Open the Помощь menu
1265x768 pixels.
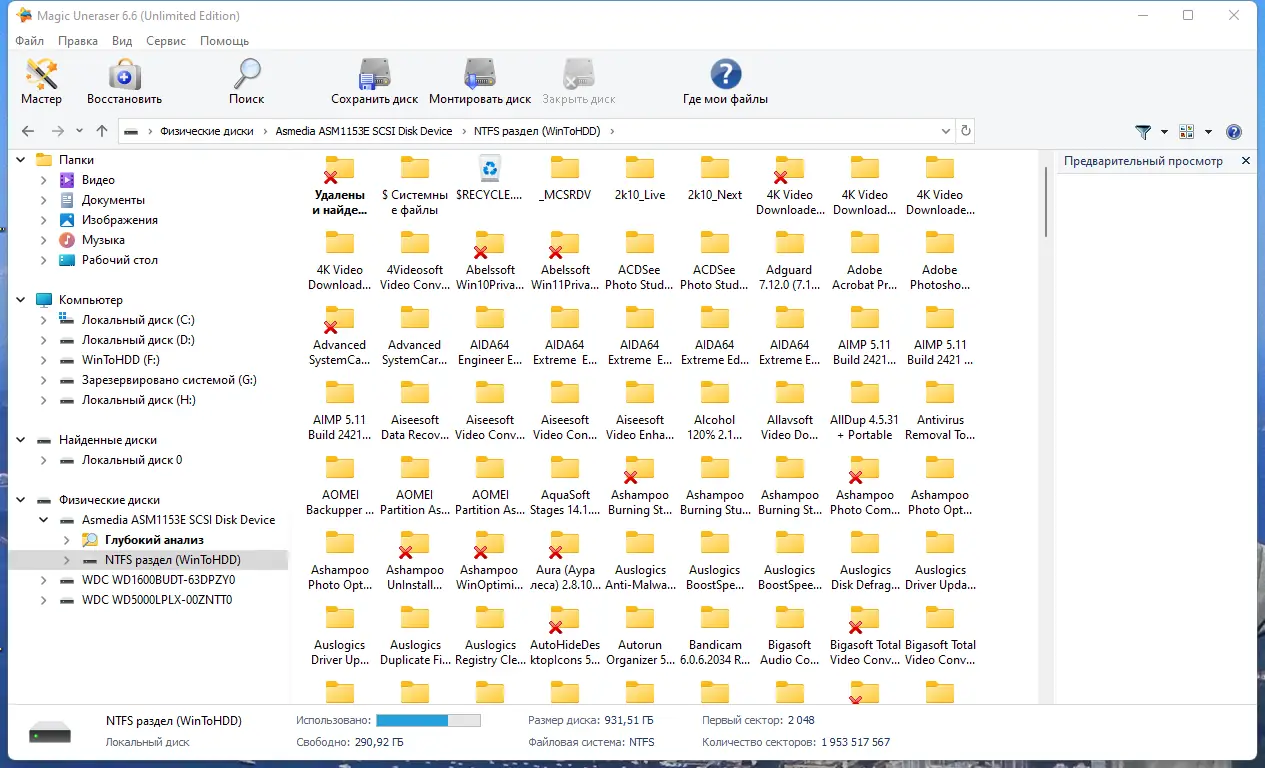click(224, 41)
